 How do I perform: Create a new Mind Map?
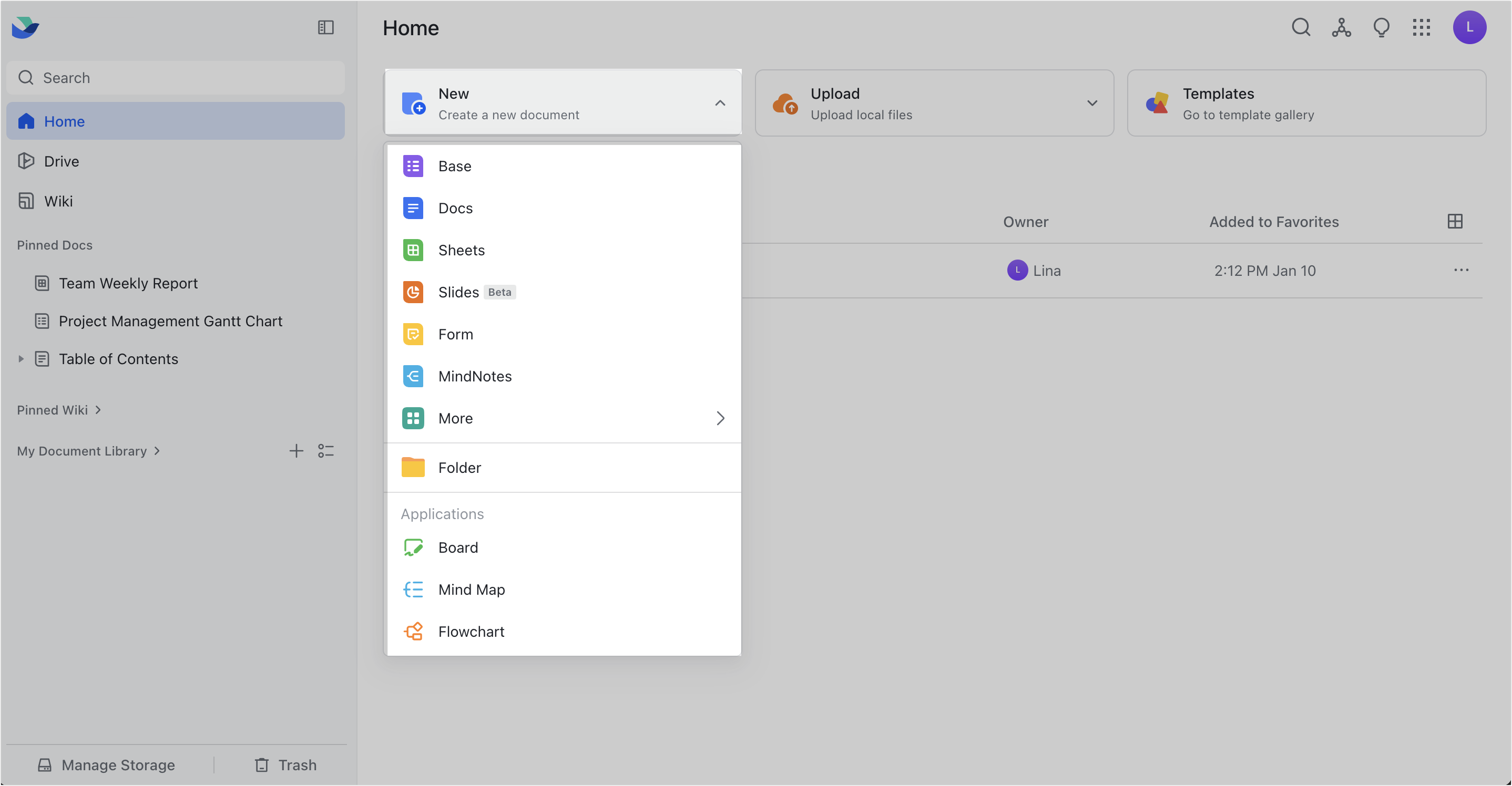(472, 589)
